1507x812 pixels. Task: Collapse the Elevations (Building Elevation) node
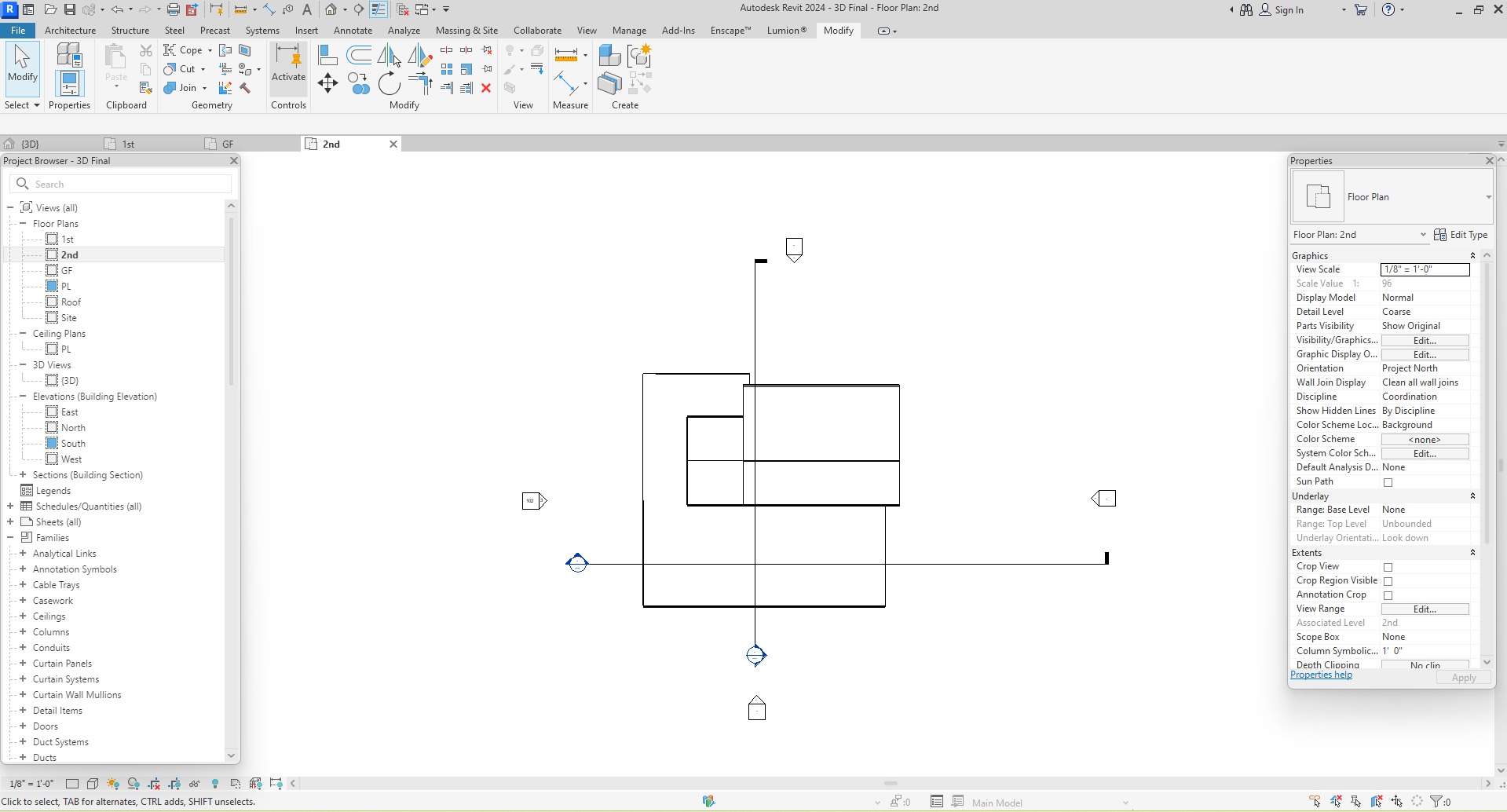tap(23, 396)
